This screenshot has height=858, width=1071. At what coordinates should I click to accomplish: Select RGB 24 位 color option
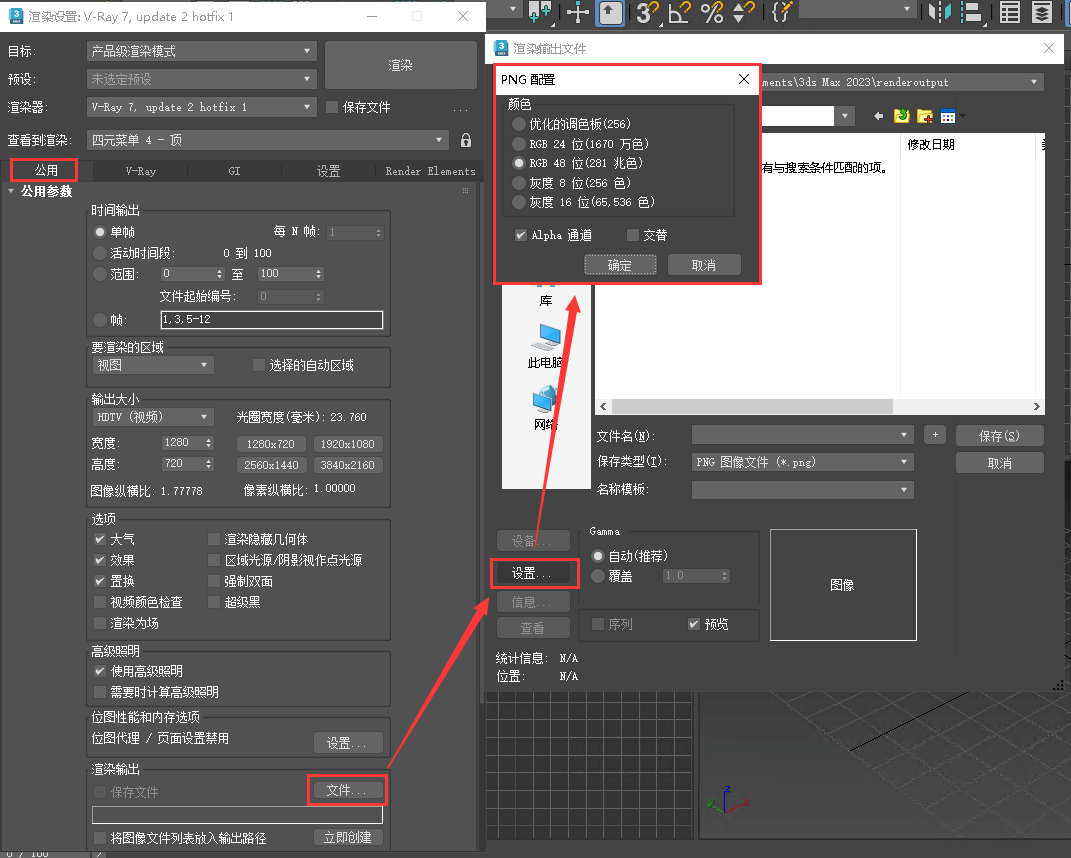[518, 144]
